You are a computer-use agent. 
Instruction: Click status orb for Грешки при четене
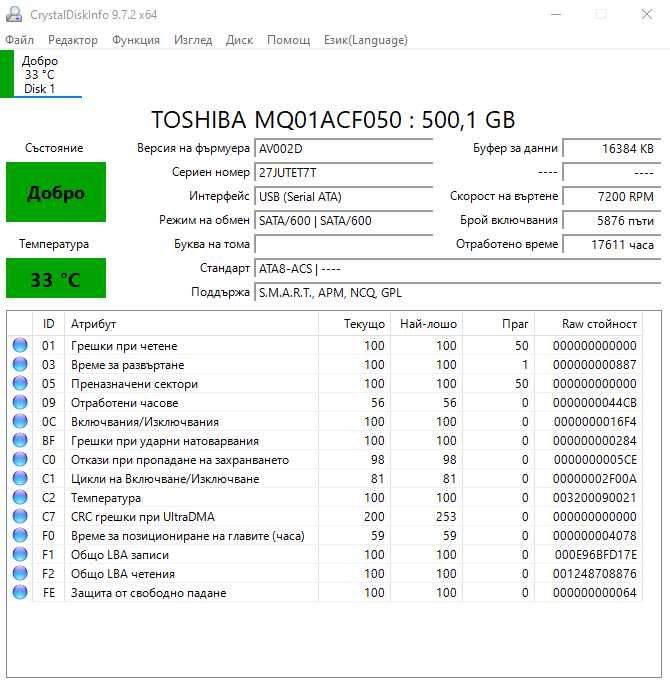20,345
